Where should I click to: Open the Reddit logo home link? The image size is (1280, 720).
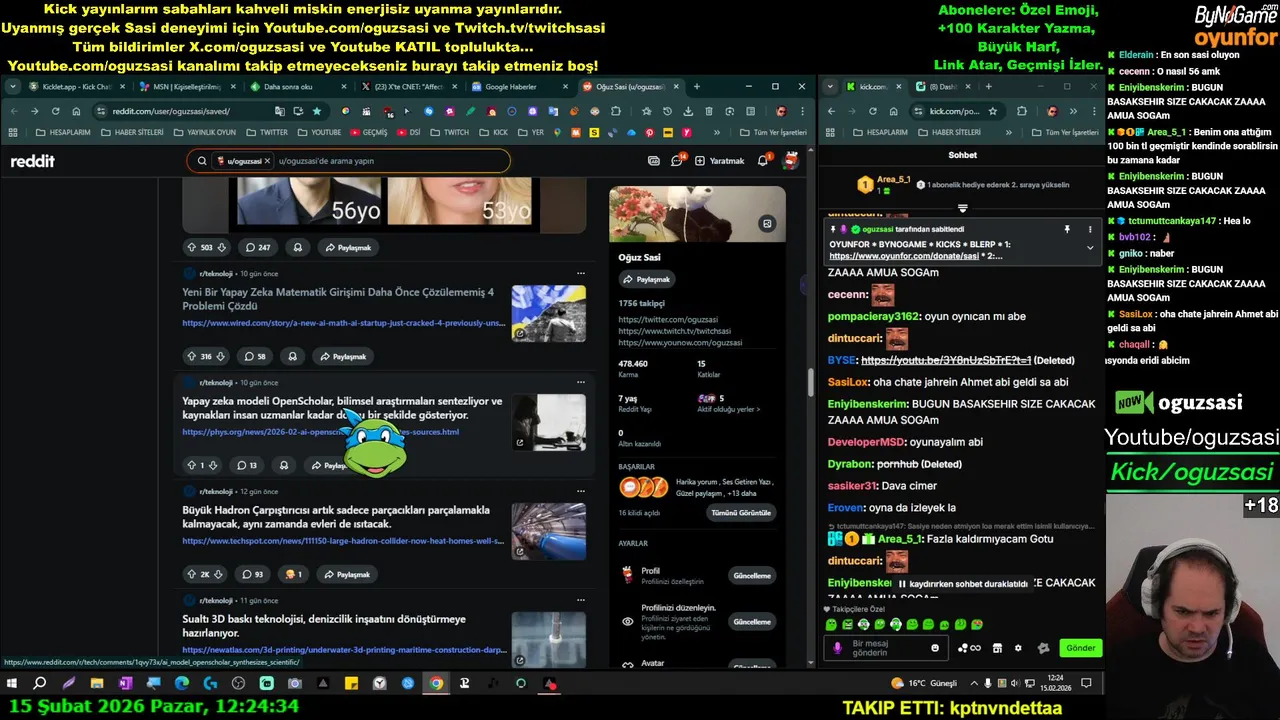[32, 161]
